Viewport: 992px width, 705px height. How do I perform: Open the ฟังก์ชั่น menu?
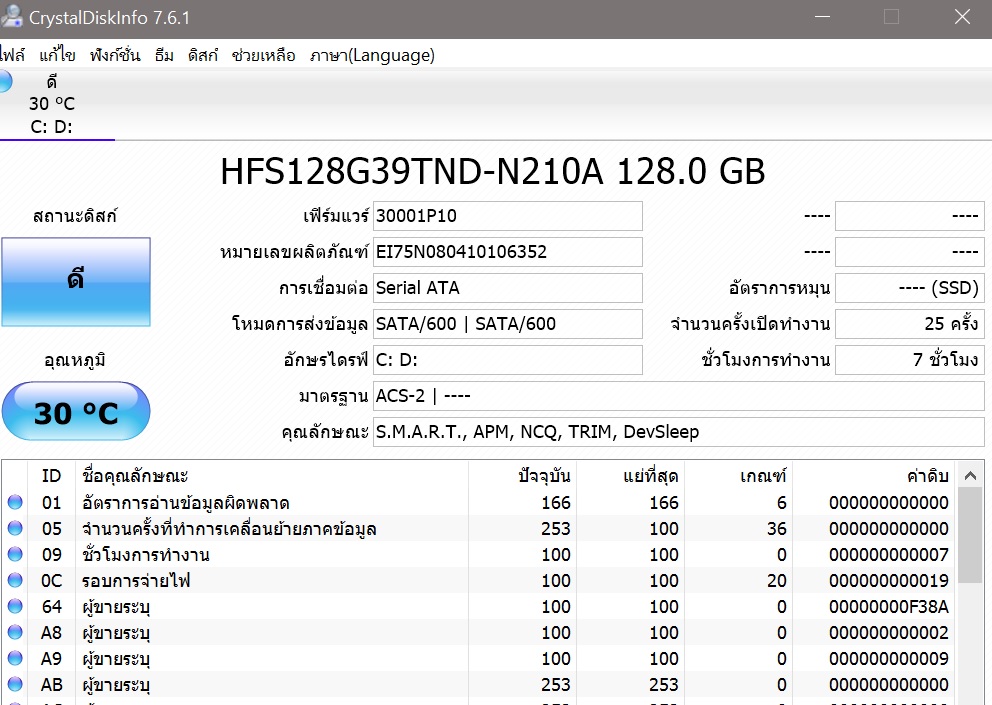[115, 56]
